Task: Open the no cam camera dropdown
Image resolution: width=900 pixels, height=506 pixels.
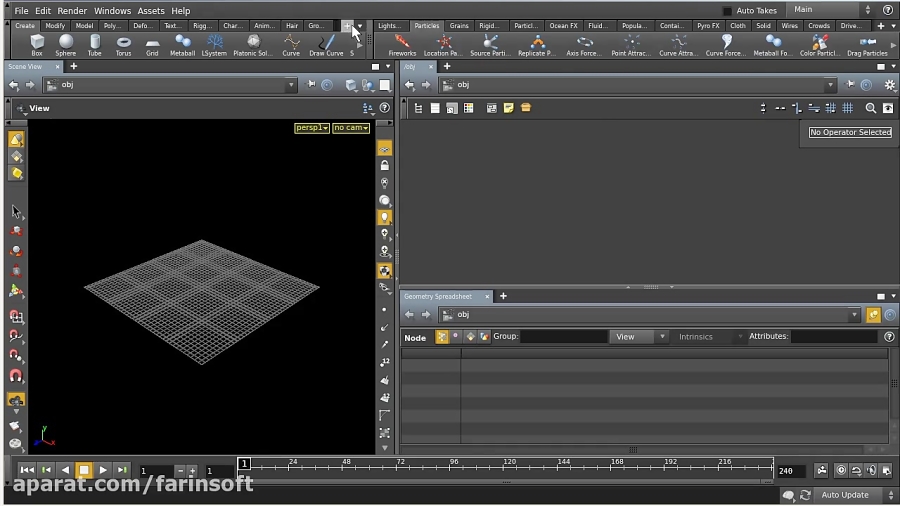Action: click(x=351, y=128)
